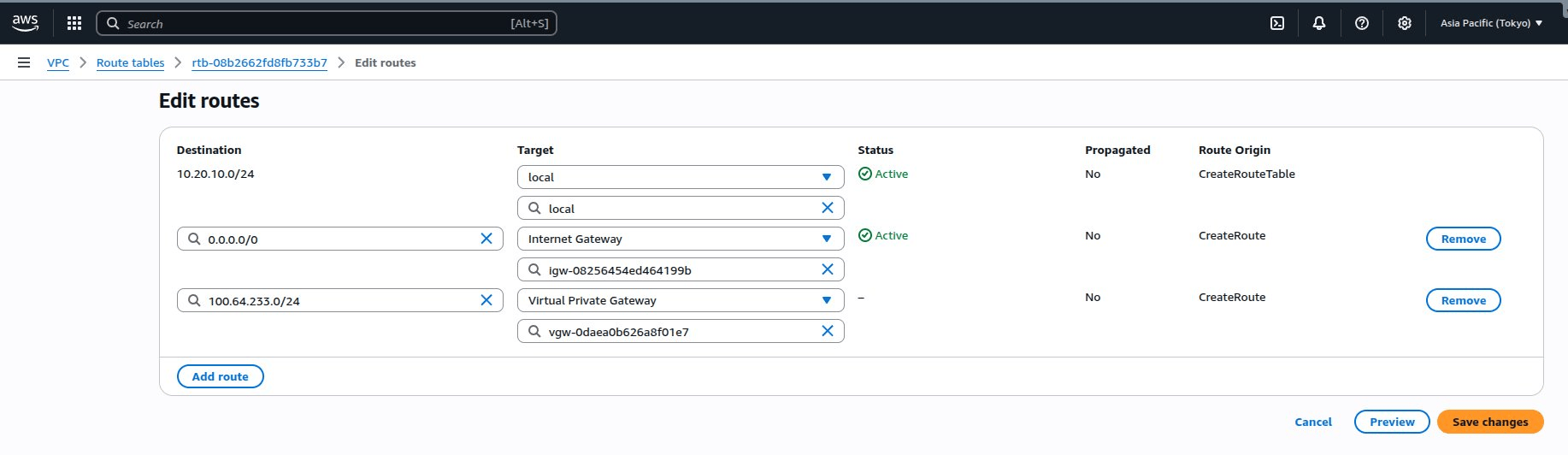Remove the 100.64.233.0/24 route
The height and width of the screenshot is (455, 1568).
(x=1463, y=300)
